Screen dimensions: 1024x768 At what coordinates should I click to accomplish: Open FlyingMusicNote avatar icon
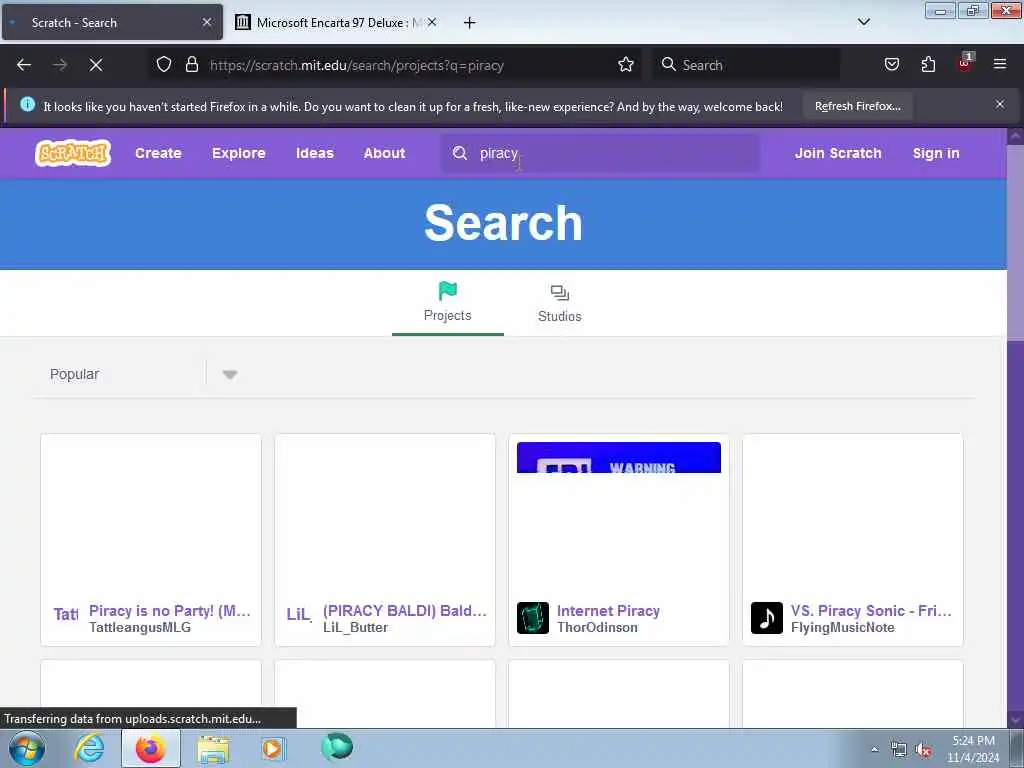tap(767, 618)
